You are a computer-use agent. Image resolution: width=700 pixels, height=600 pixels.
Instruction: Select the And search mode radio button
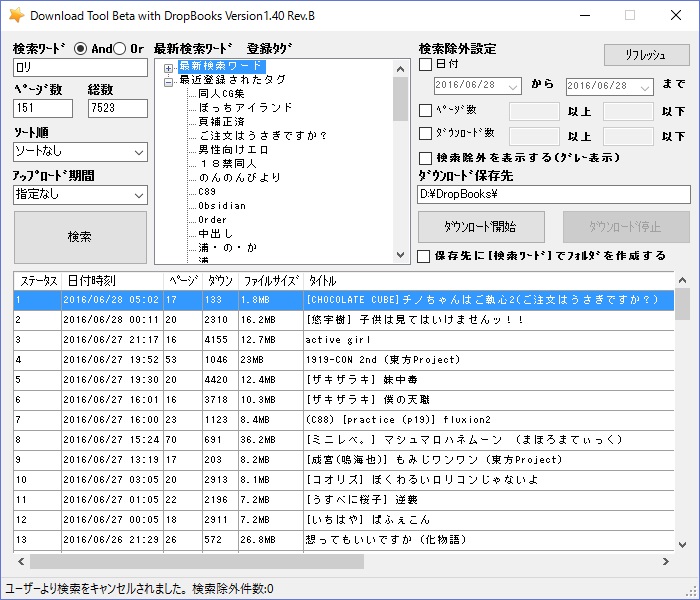point(81,49)
